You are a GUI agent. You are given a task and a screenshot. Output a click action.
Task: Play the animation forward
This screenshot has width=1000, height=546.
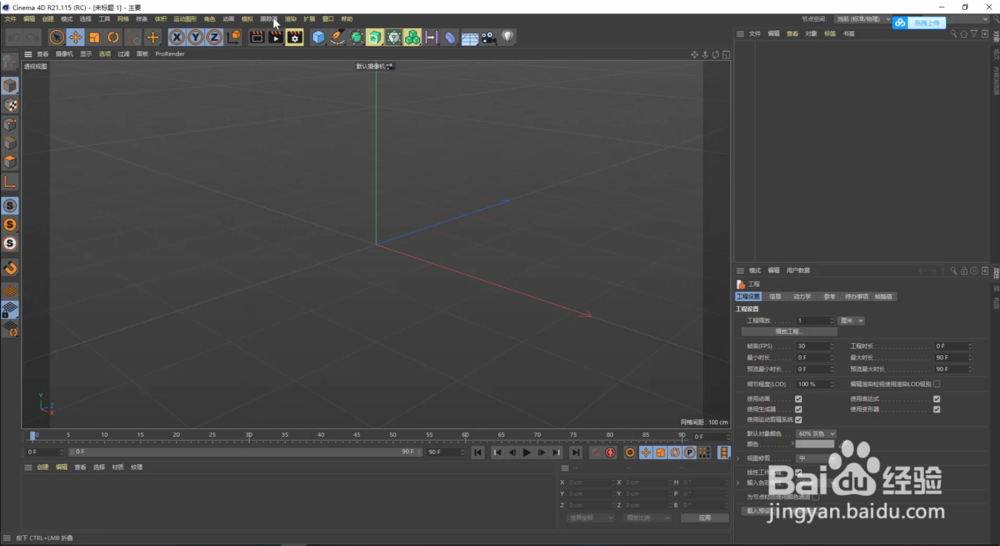tap(526, 452)
